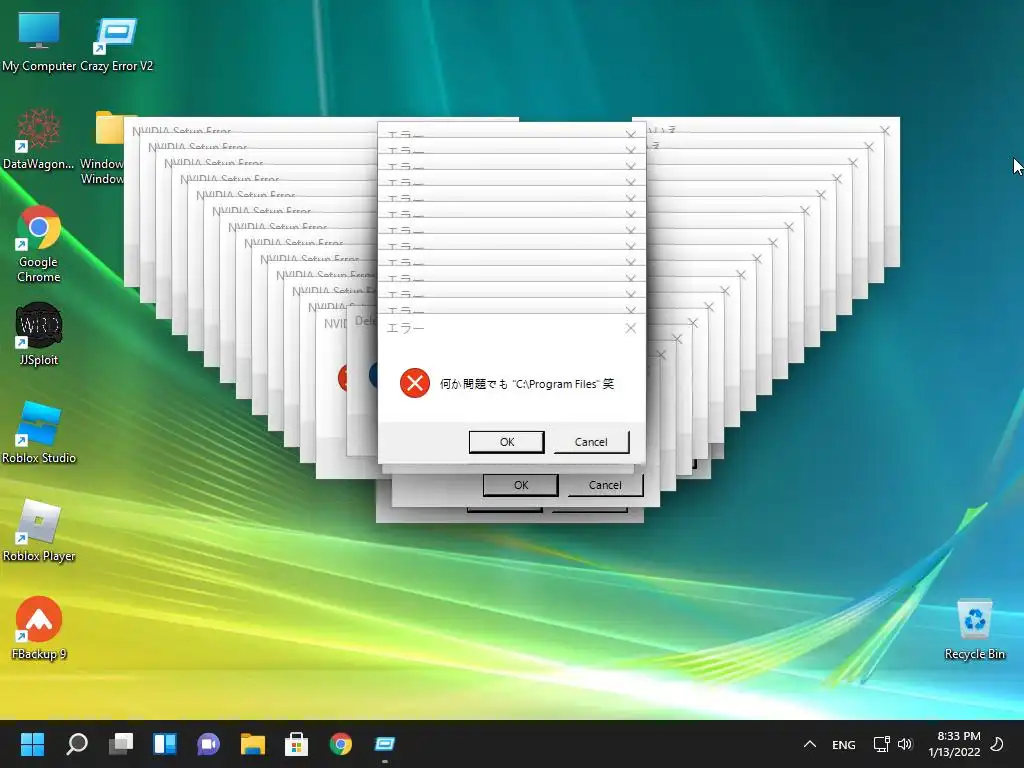Open Teams Chat from the taskbar
This screenshot has height=768, width=1024.
point(208,744)
